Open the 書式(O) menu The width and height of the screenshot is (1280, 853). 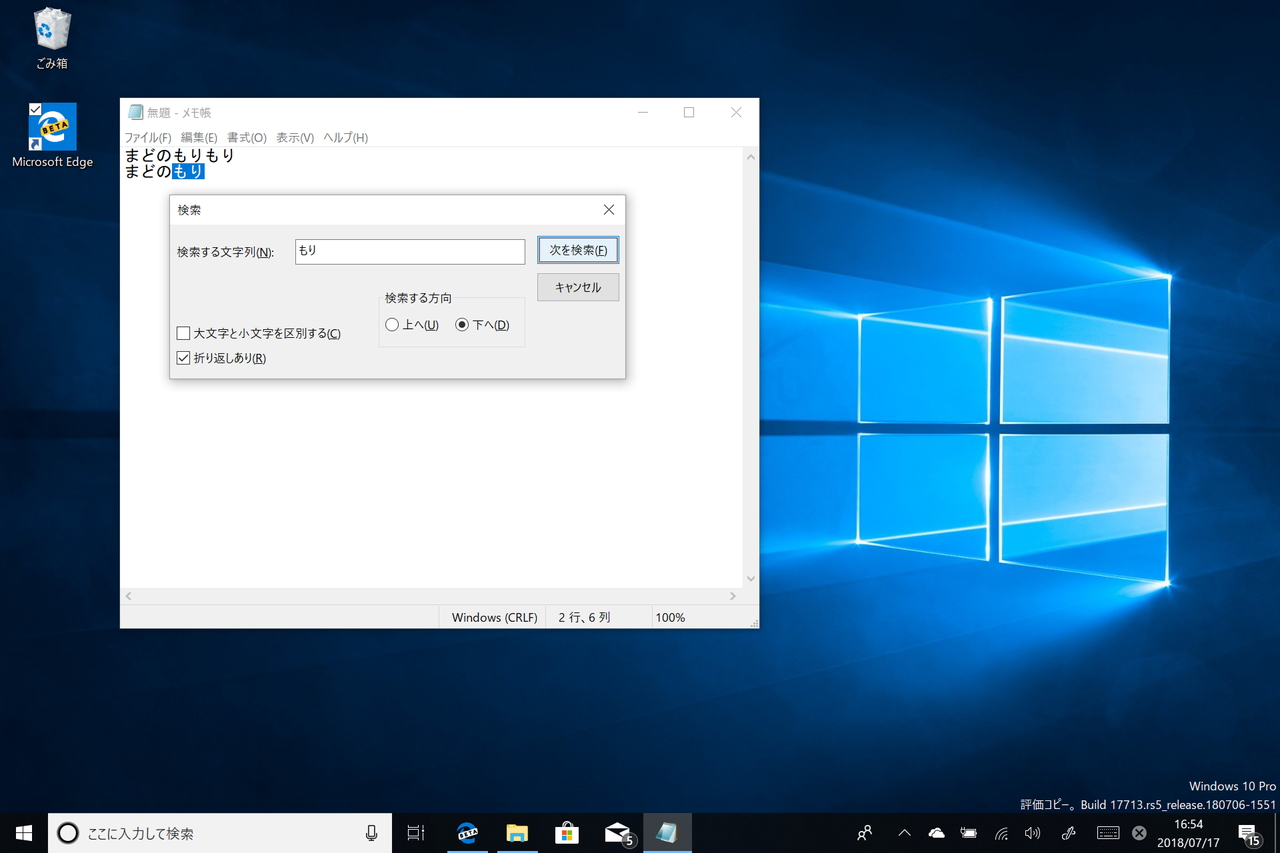point(247,138)
